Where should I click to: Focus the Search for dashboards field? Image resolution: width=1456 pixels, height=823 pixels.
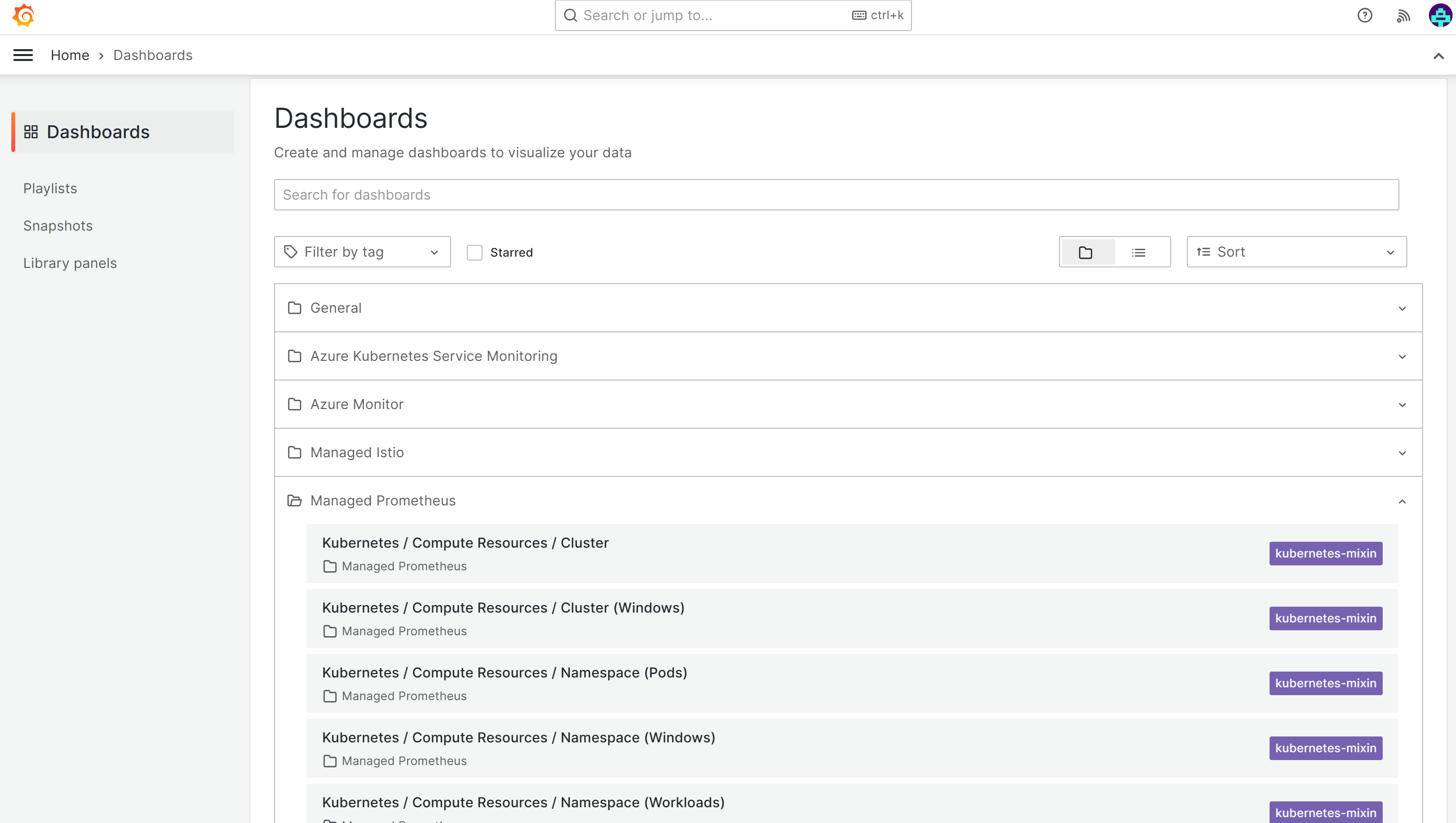pyautogui.click(x=836, y=195)
